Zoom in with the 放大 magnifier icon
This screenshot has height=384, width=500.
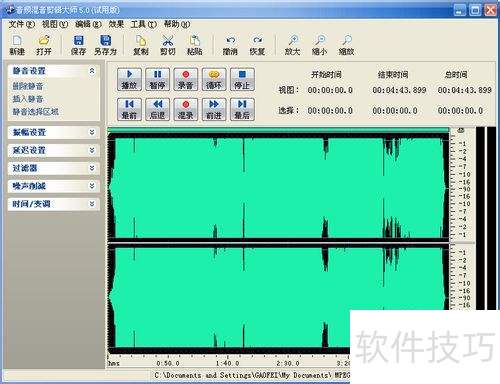point(292,45)
